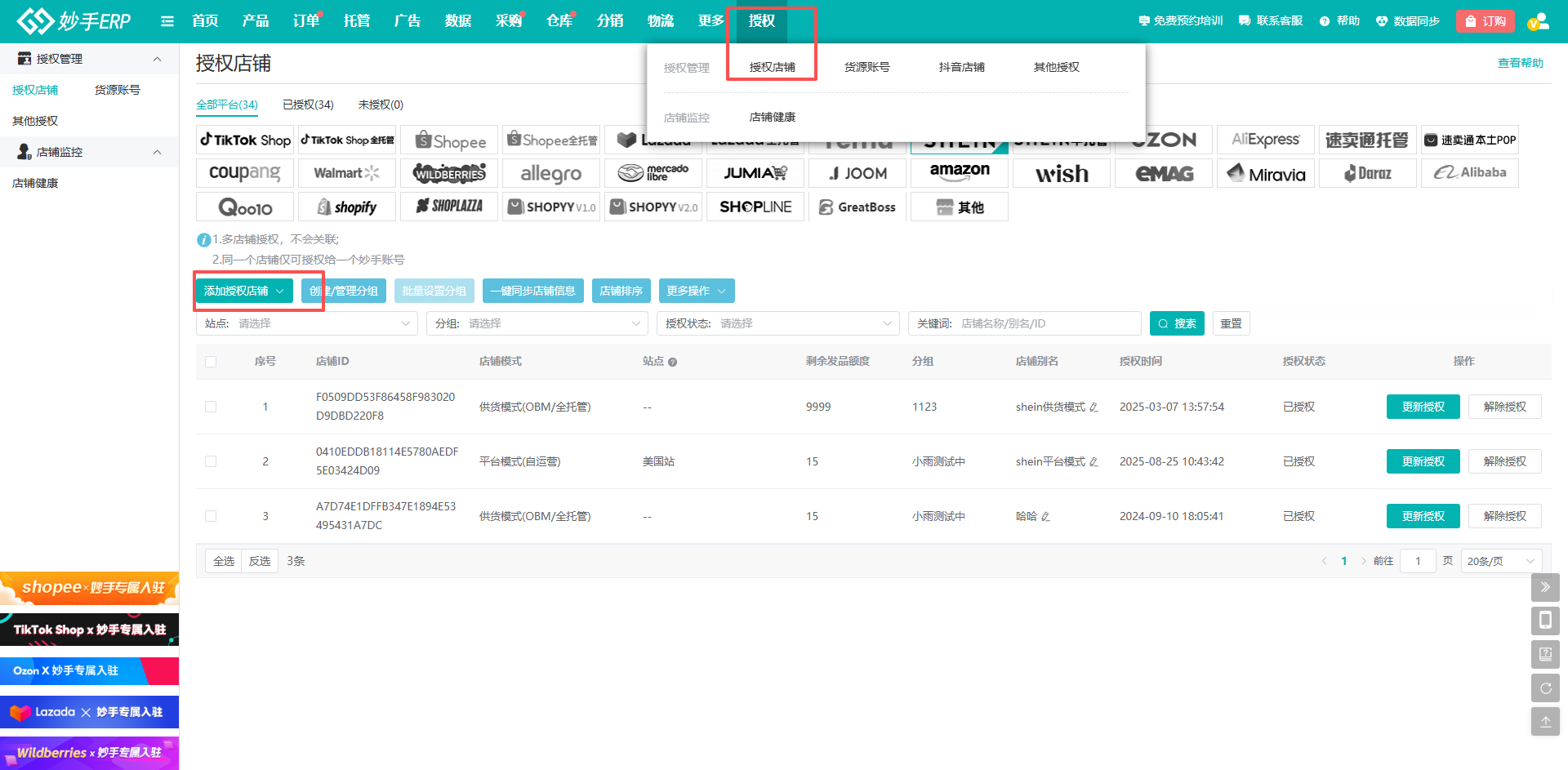Check the box for store row 2
The height and width of the screenshot is (770, 1568).
pyautogui.click(x=211, y=461)
